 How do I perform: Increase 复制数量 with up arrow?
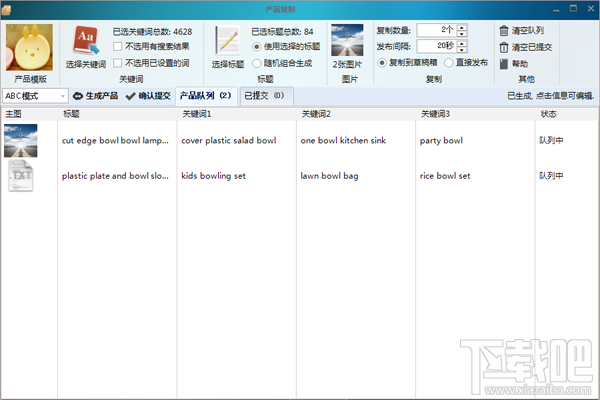pos(462,27)
